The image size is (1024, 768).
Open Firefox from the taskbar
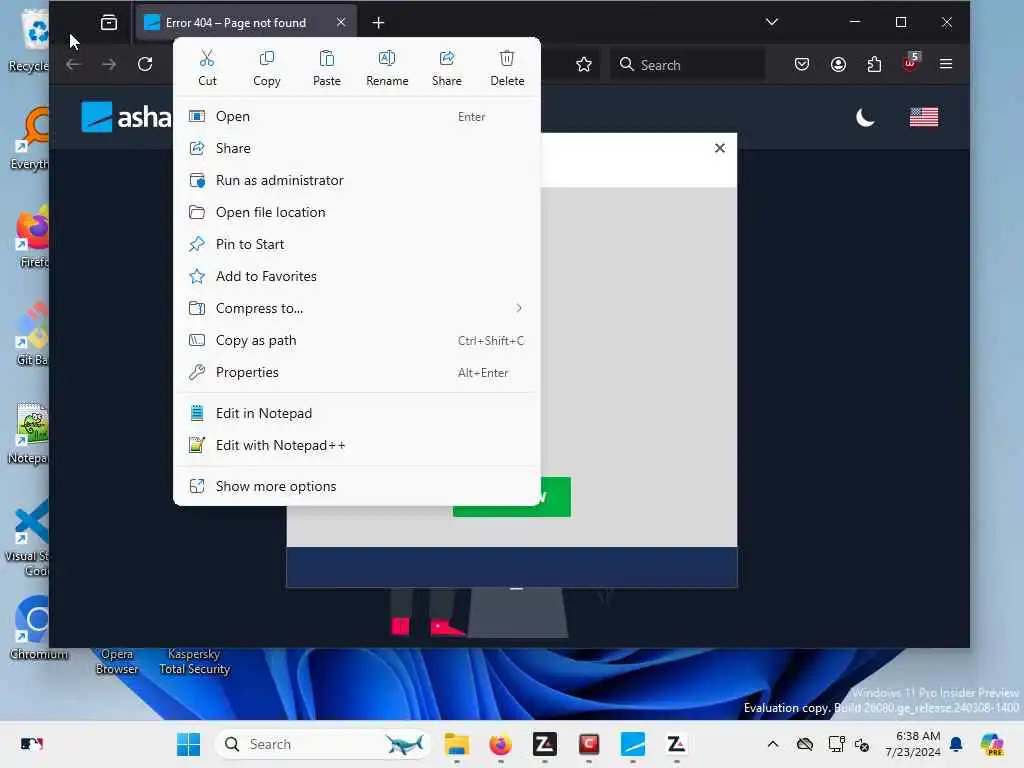pyautogui.click(x=501, y=744)
